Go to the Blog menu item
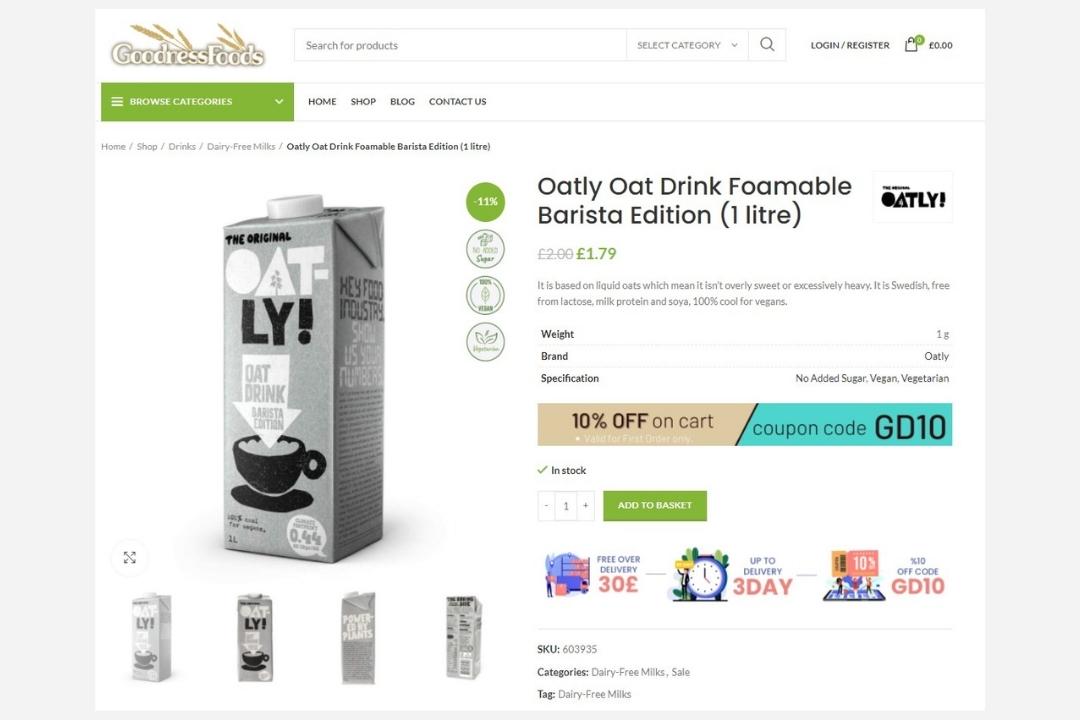1080x720 pixels. (402, 102)
